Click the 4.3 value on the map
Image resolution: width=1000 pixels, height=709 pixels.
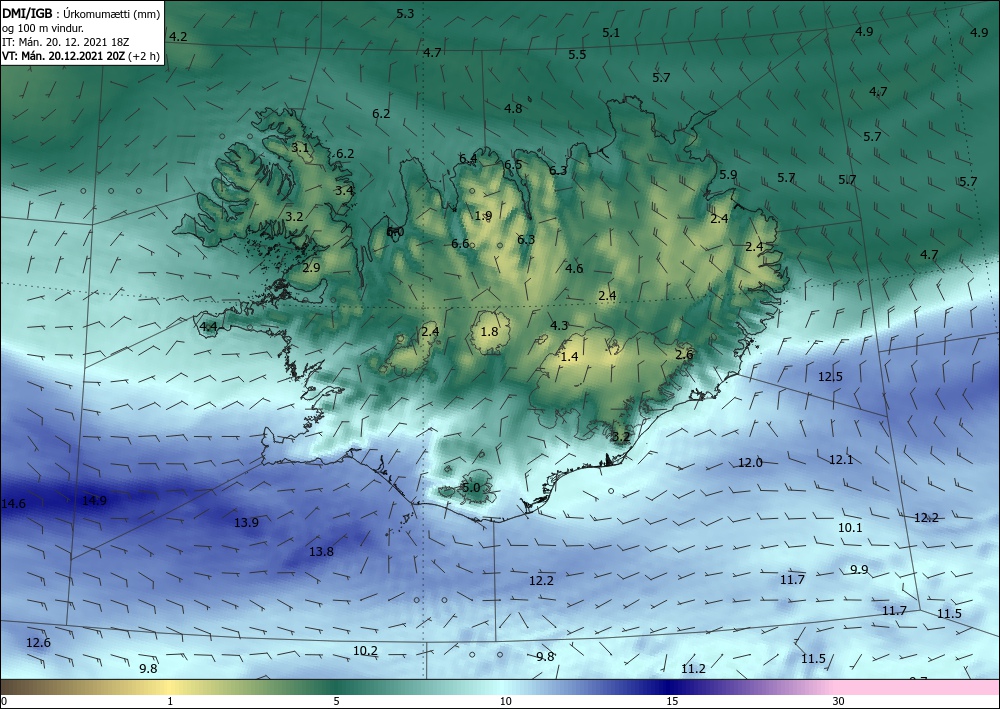pyautogui.click(x=559, y=326)
